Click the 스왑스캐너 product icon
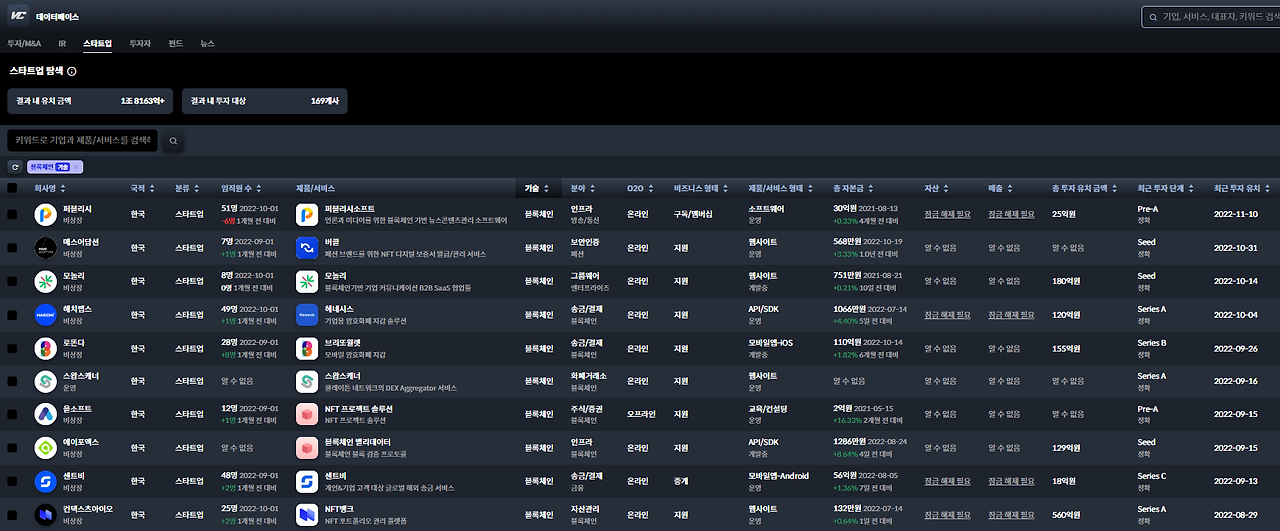 click(307, 381)
